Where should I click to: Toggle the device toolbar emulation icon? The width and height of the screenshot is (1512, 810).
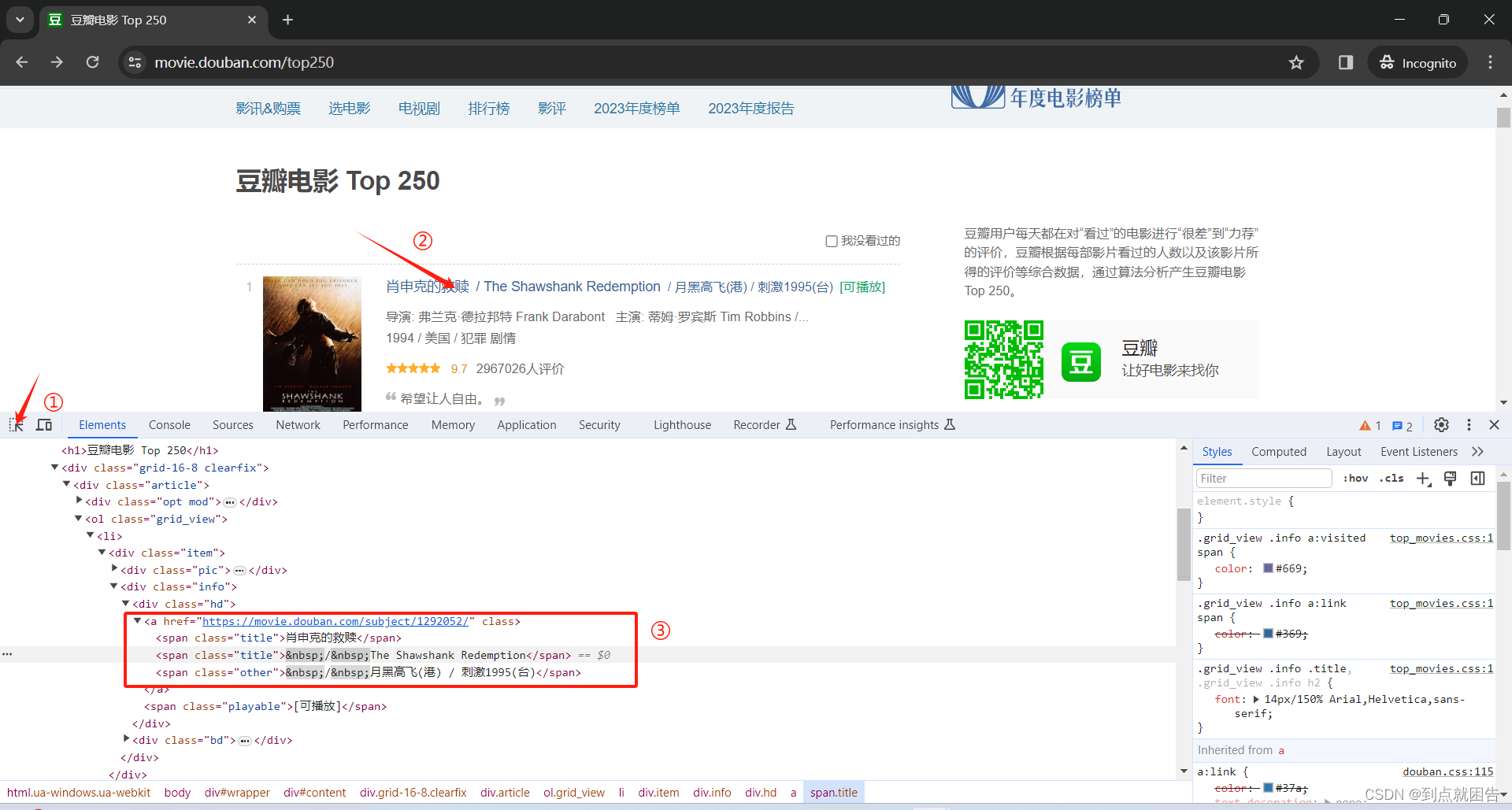click(44, 425)
